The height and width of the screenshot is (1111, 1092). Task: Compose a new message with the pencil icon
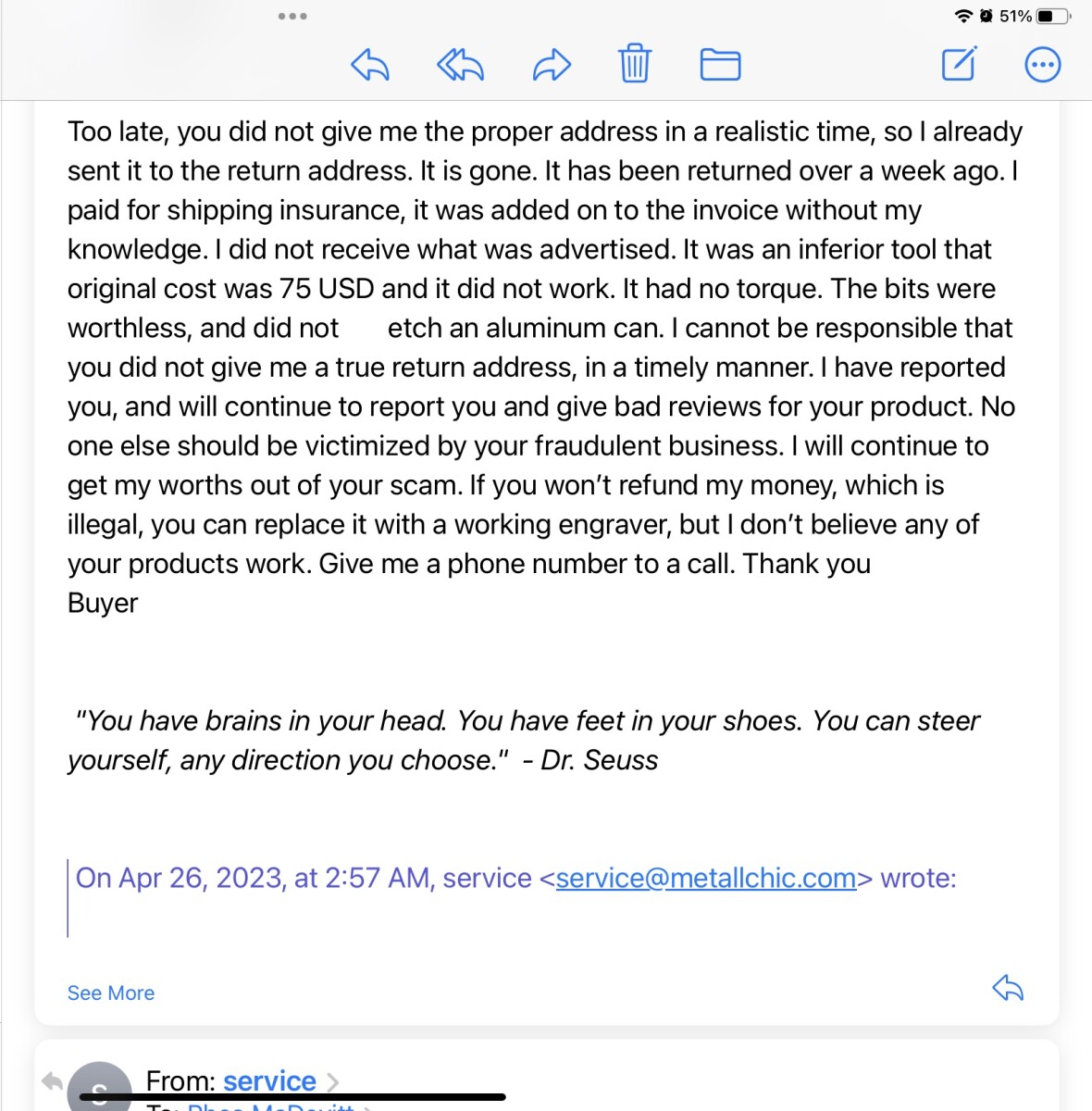tap(959, 64)
